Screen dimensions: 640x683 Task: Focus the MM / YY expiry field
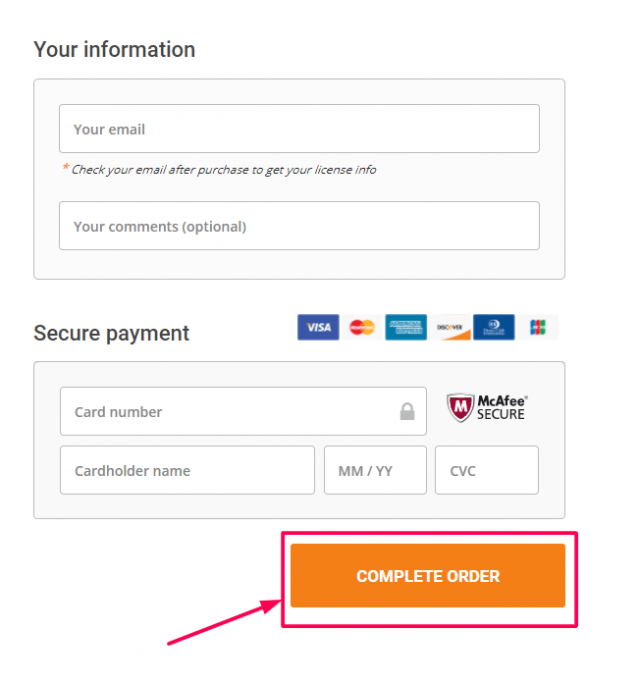375,470
